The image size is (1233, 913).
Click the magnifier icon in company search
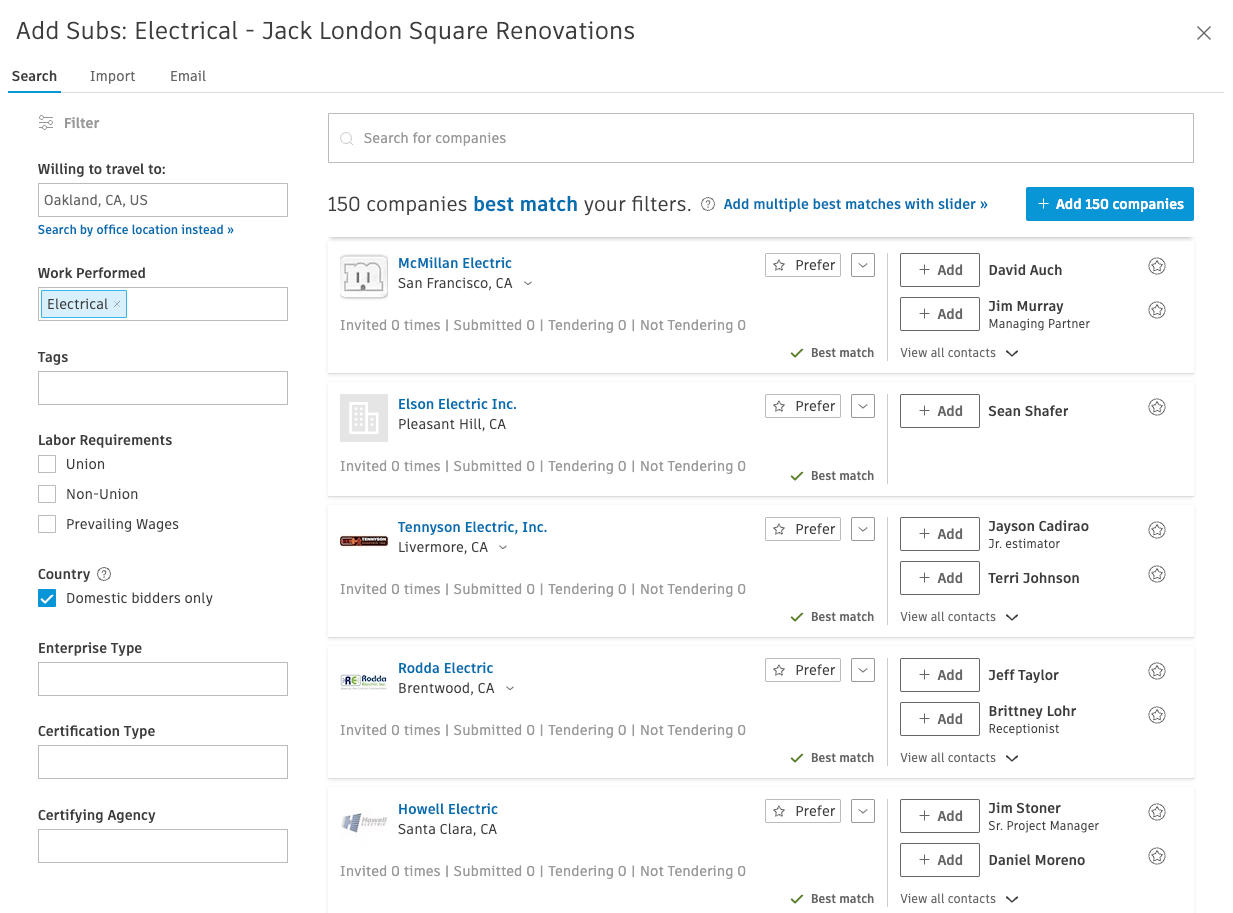point(347,139)
